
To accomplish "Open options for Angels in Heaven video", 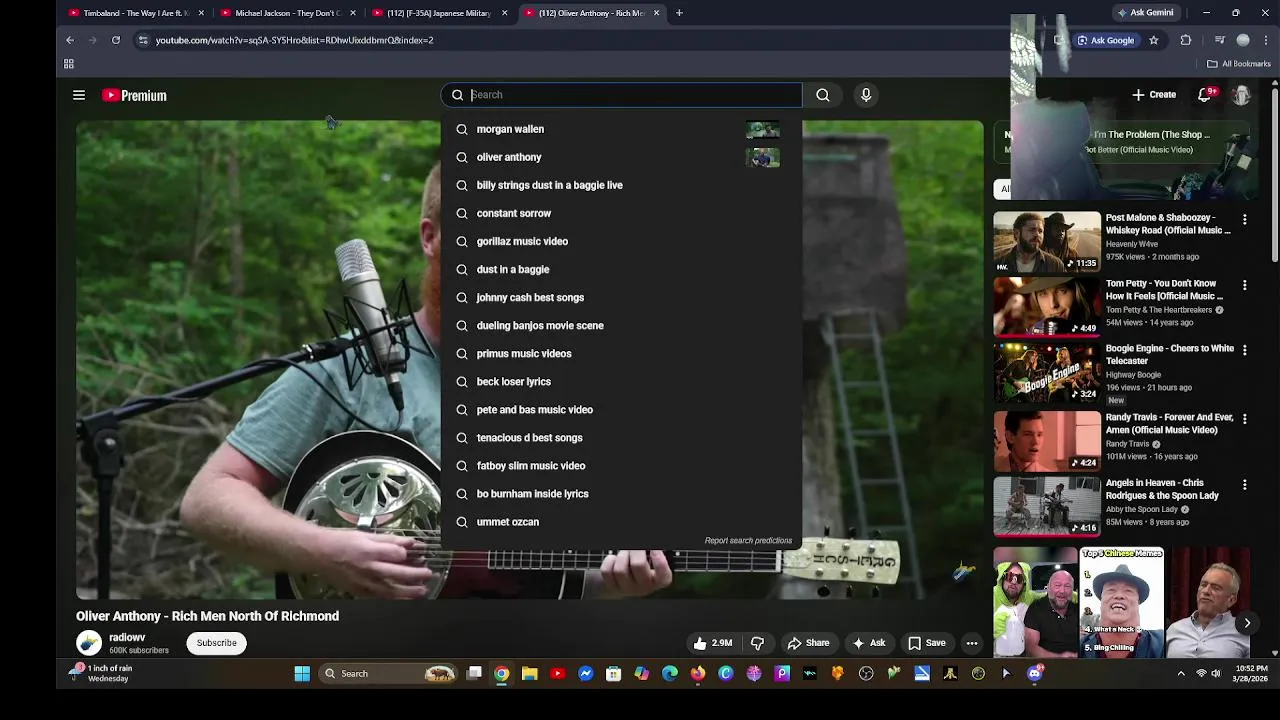I will [x=1244, y=484].
